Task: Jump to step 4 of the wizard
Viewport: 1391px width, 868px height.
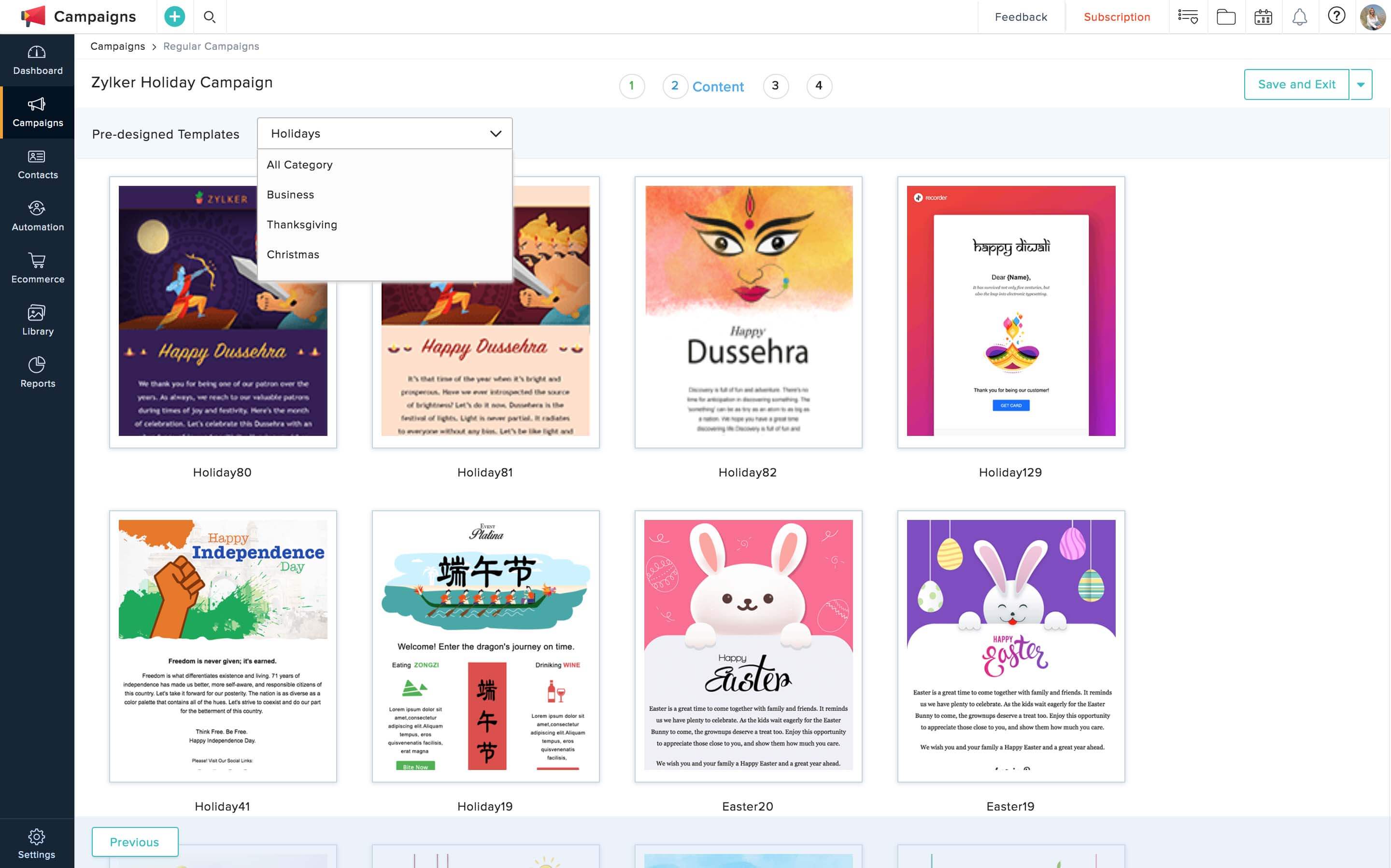Action: click(x=819, y=86)
